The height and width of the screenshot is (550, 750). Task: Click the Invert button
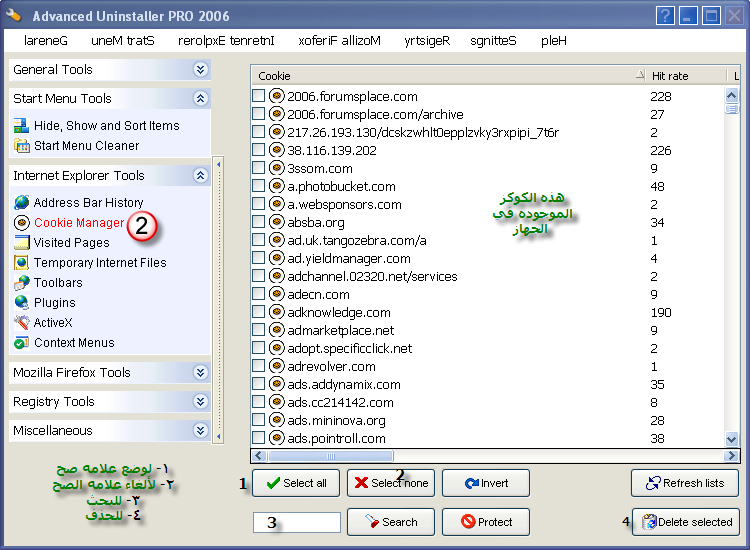(x=486, y=483)
